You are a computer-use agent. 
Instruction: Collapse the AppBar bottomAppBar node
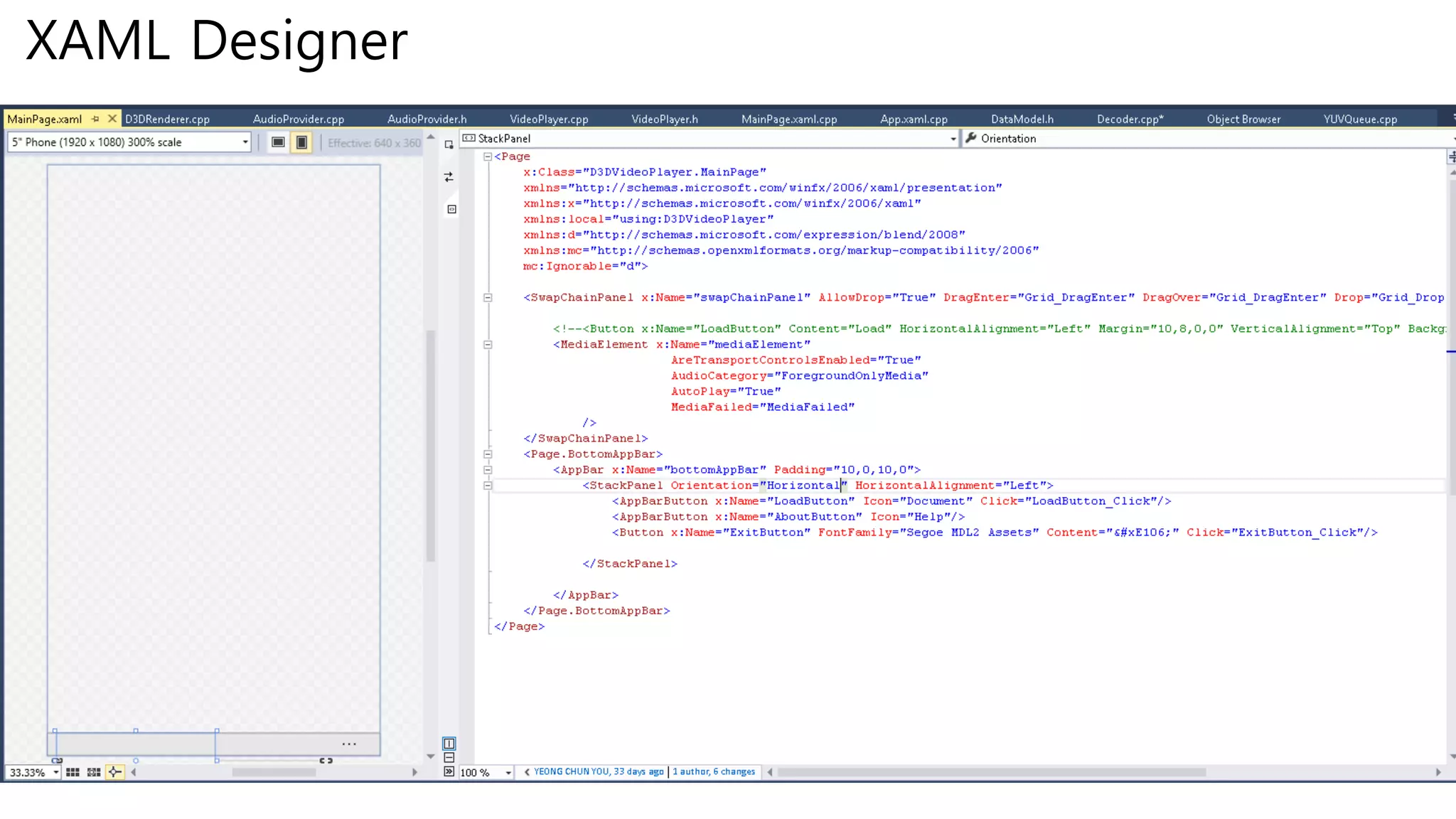(x=488, y=470)
